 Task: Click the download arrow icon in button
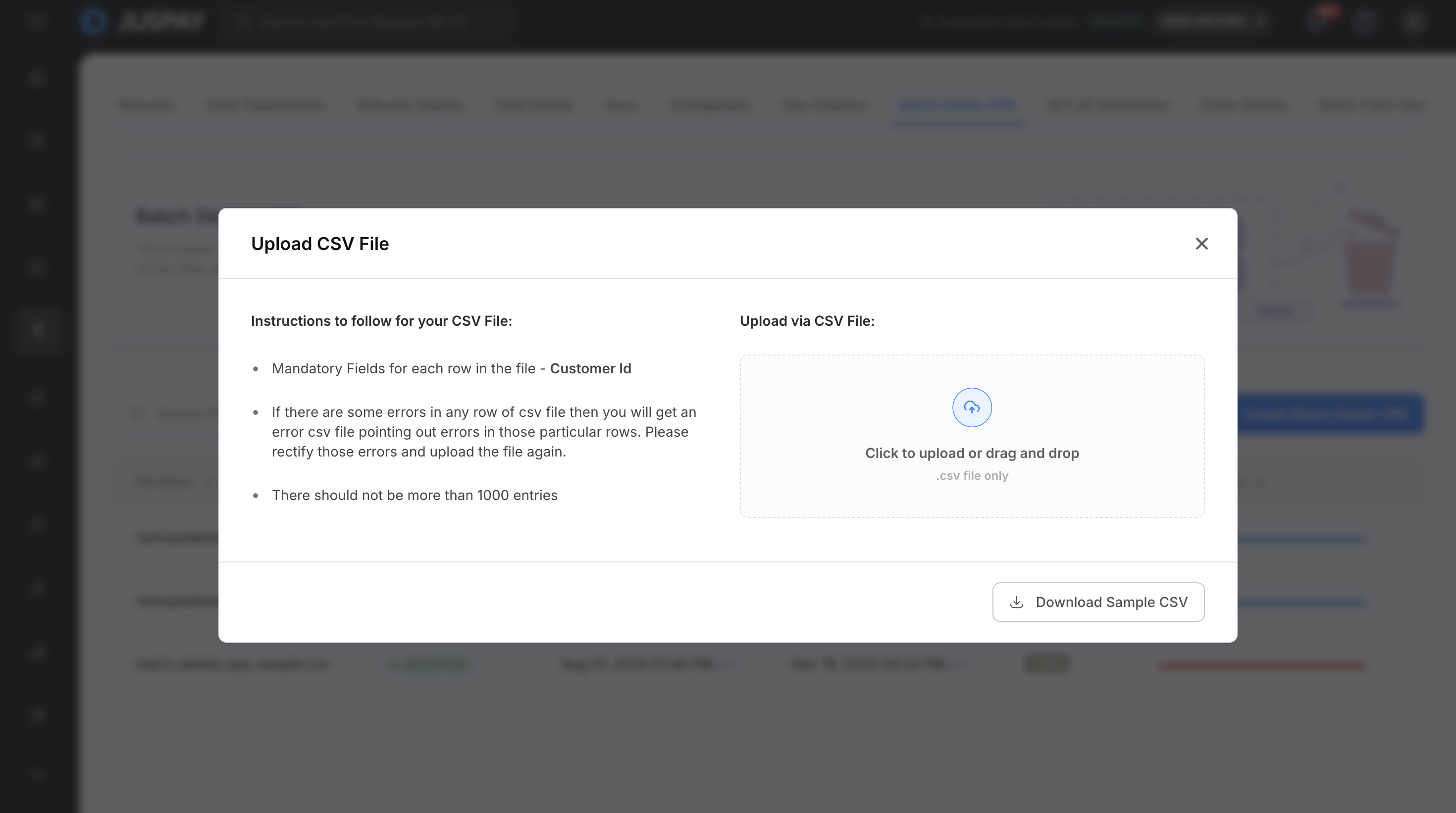1016,602
